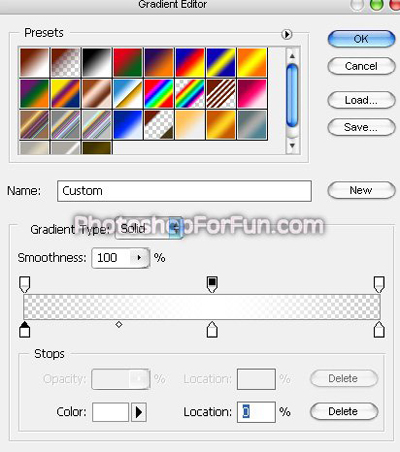This screenshot has height=452, width=400.
Task: Select the black to white gradient preset
Action: (x=97, y=63)
